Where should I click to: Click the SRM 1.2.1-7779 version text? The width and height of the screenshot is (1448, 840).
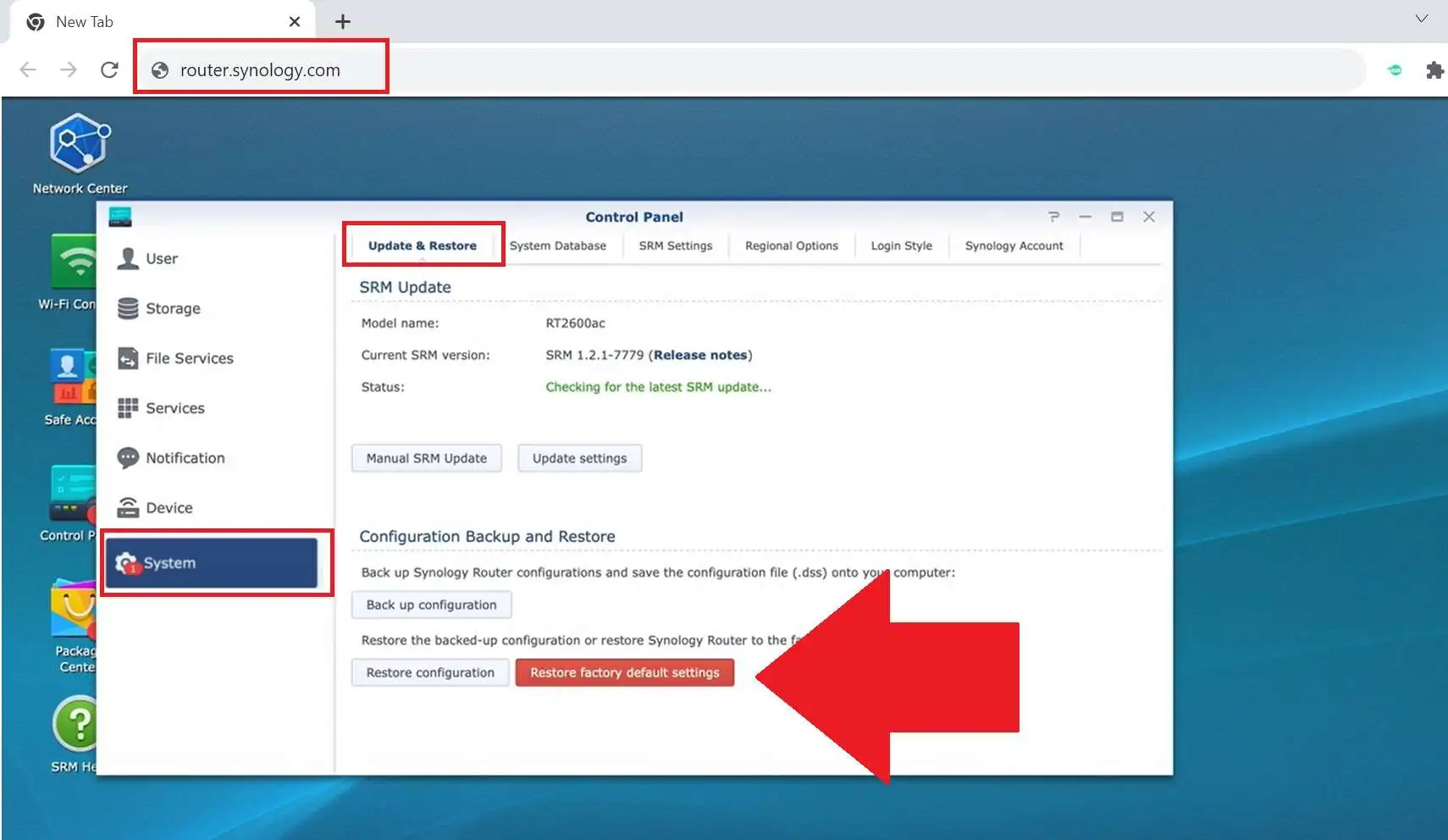pos(594,355)
